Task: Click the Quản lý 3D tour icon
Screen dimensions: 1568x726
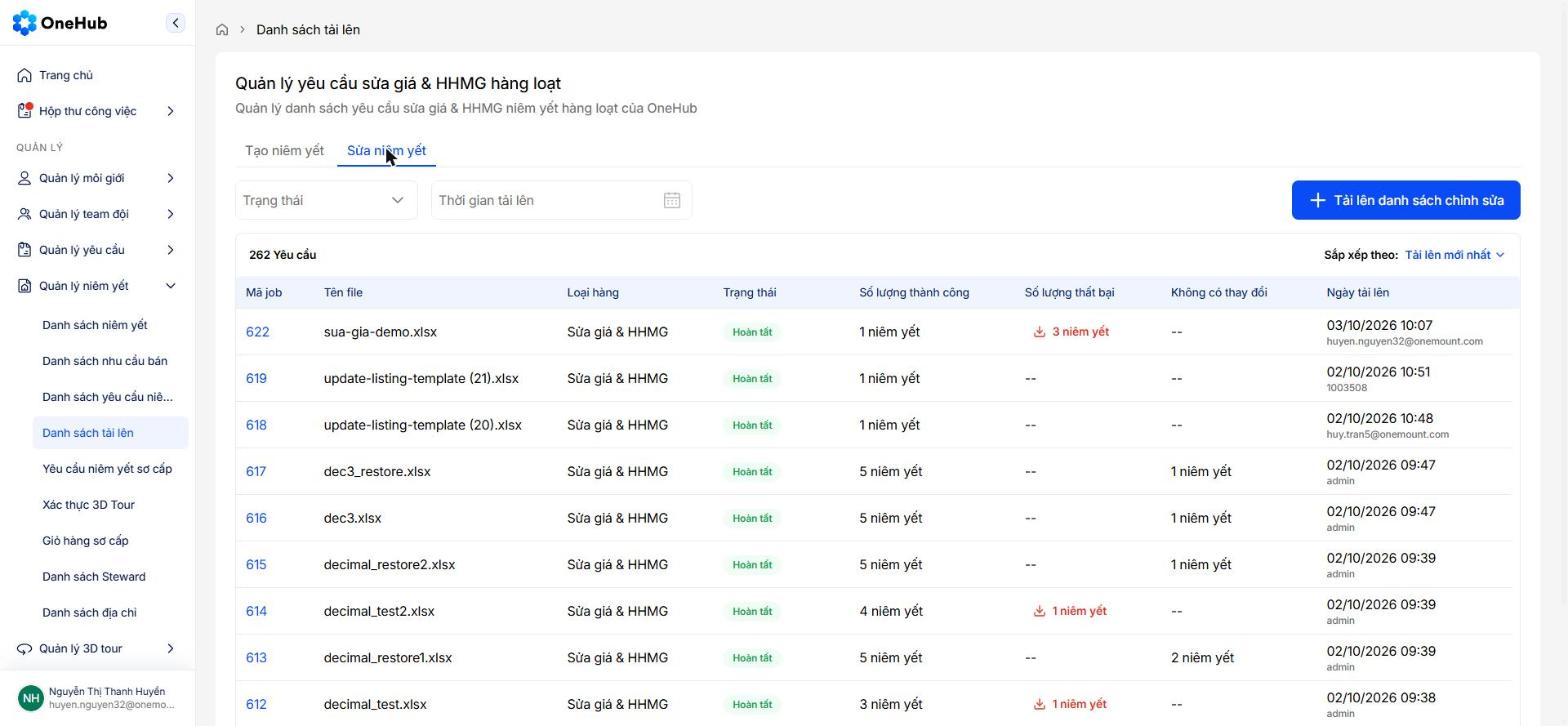Action: pos(24,649)
